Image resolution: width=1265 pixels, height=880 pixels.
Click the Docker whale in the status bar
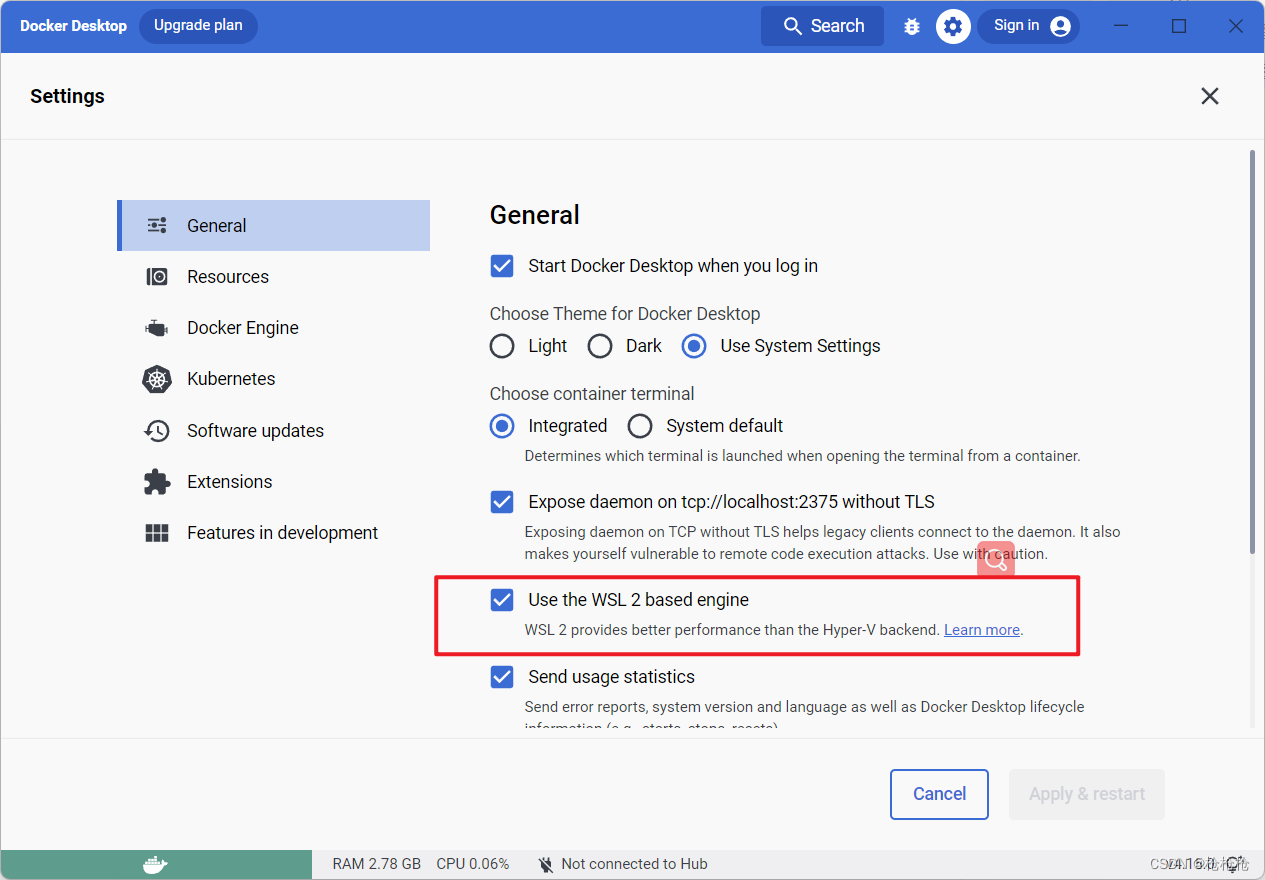[x=156, y=864]
